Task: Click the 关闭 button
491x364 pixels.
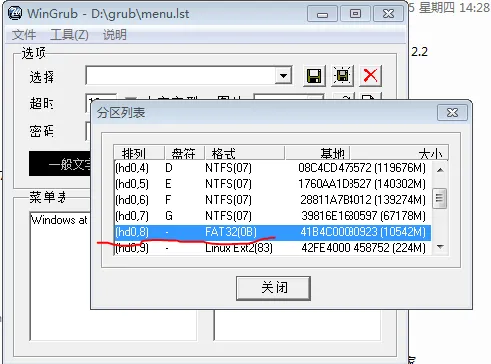Action: (x=273, y=288)
